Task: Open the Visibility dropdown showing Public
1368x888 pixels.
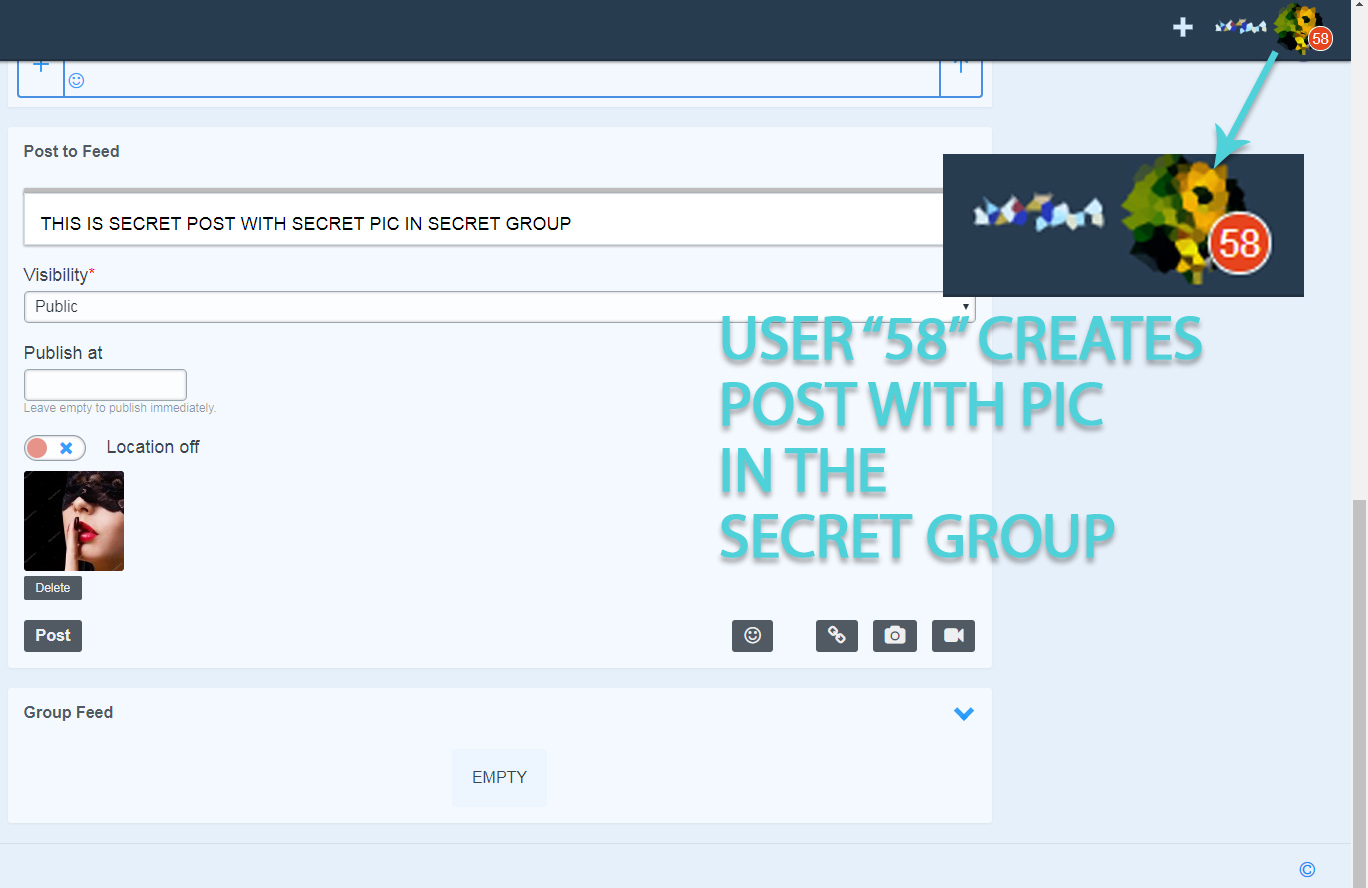Action: coord(498,307)
